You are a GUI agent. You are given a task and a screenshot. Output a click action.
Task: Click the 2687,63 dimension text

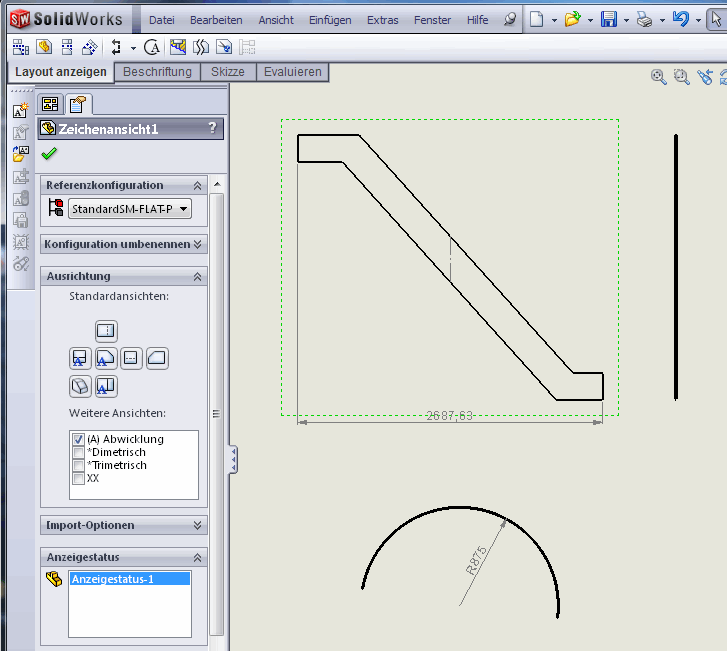pos(449,415)
